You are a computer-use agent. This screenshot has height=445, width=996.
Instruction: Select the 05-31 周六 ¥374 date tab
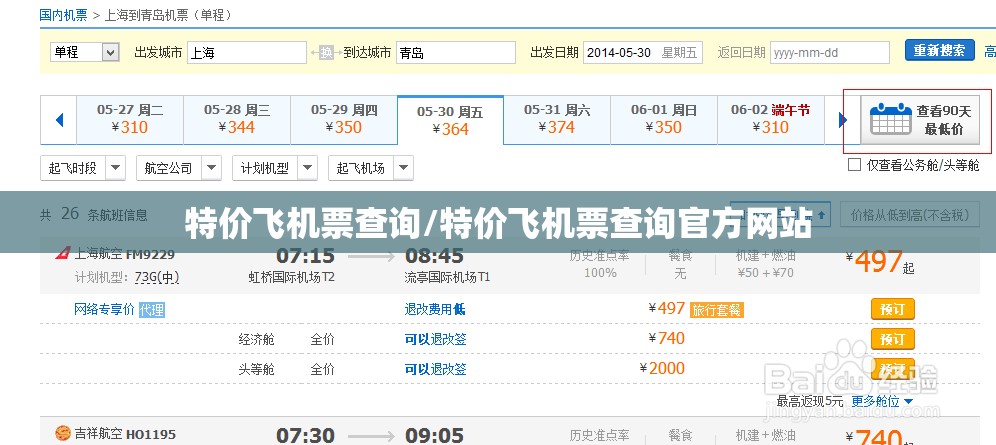click(x=557, y=119)
